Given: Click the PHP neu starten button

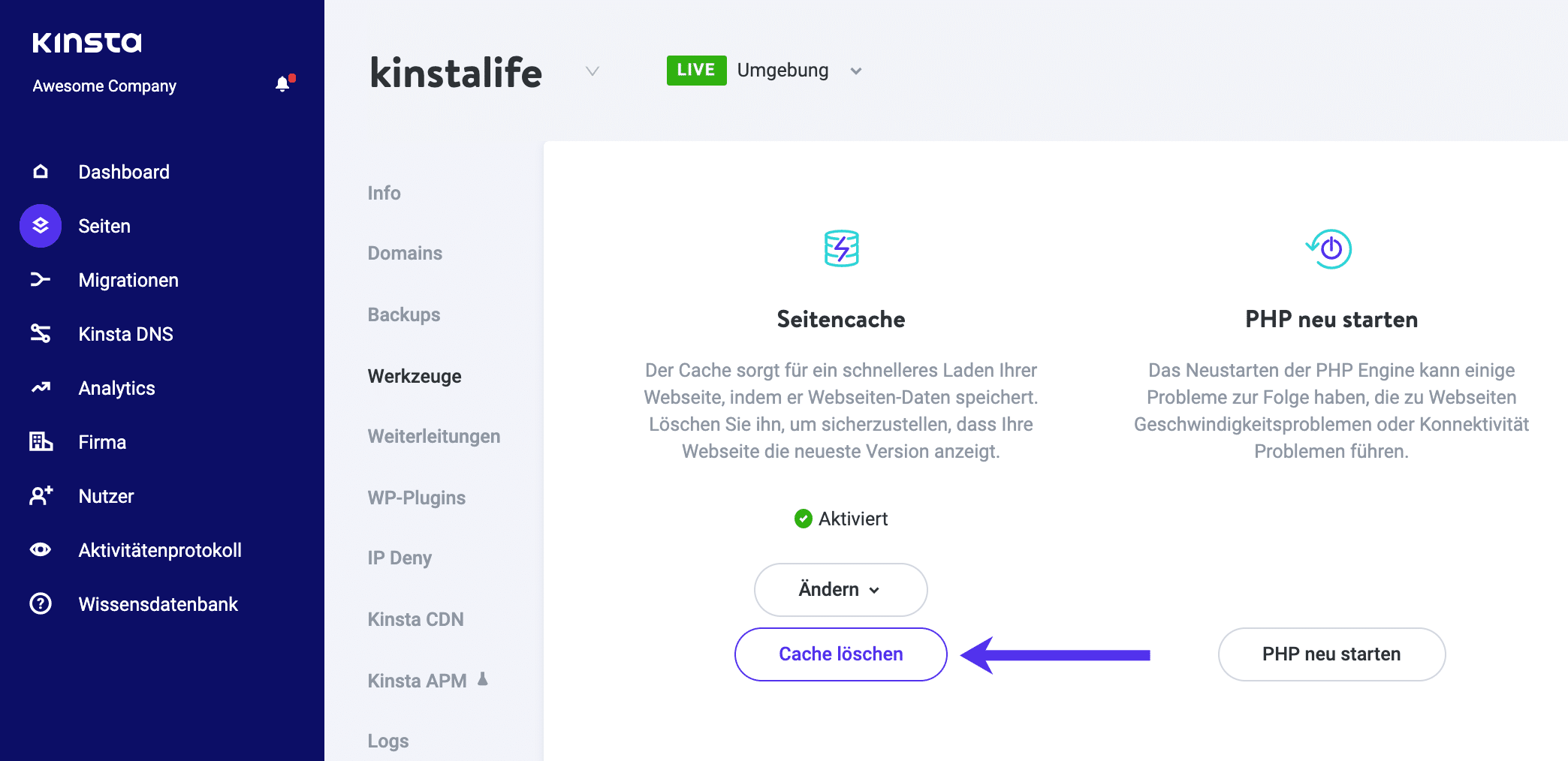Looking at the screenshot, I should point(1331,654).
